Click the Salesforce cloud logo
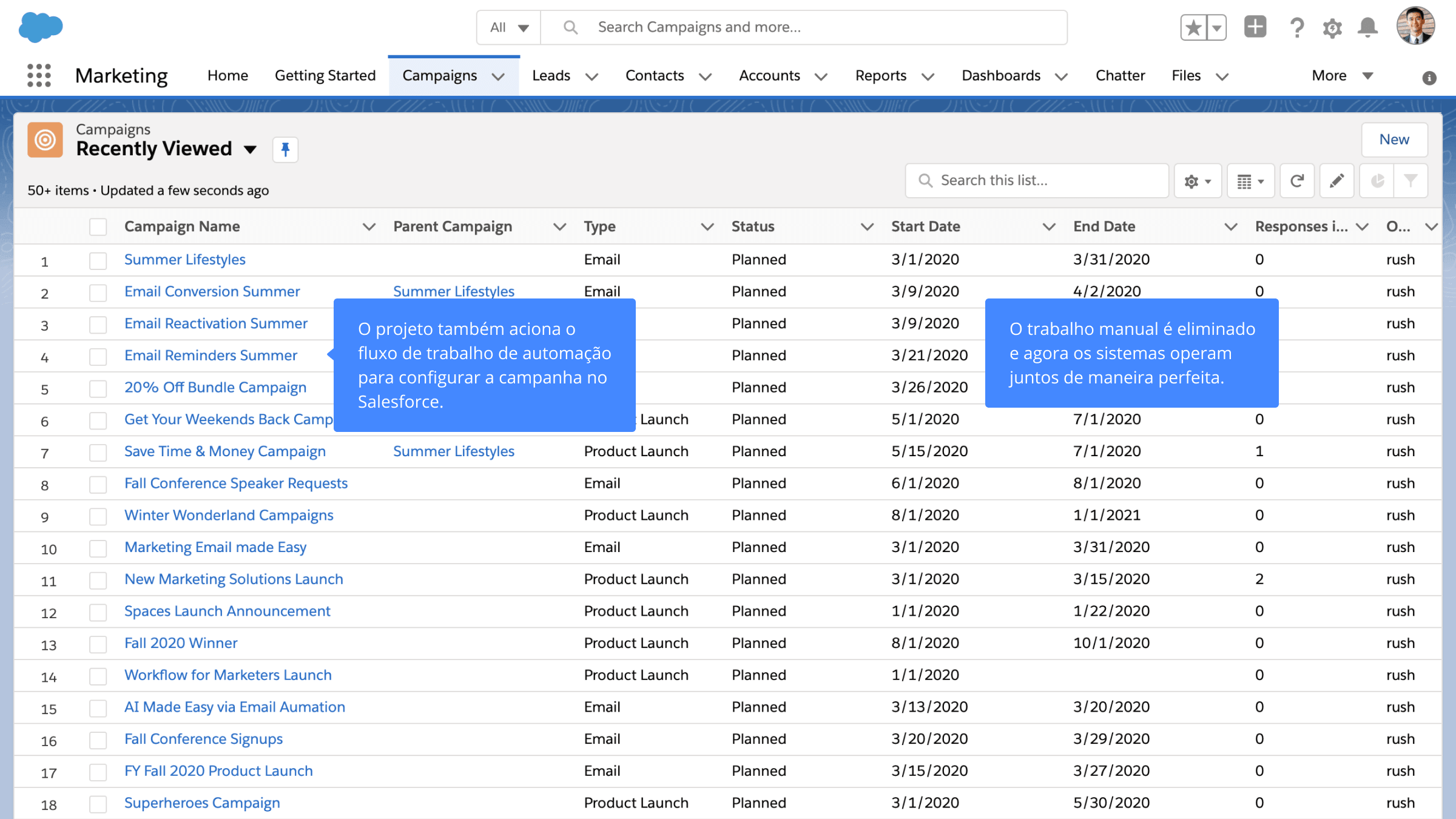This screenshot has width=1456, height=819. point(41,27)
